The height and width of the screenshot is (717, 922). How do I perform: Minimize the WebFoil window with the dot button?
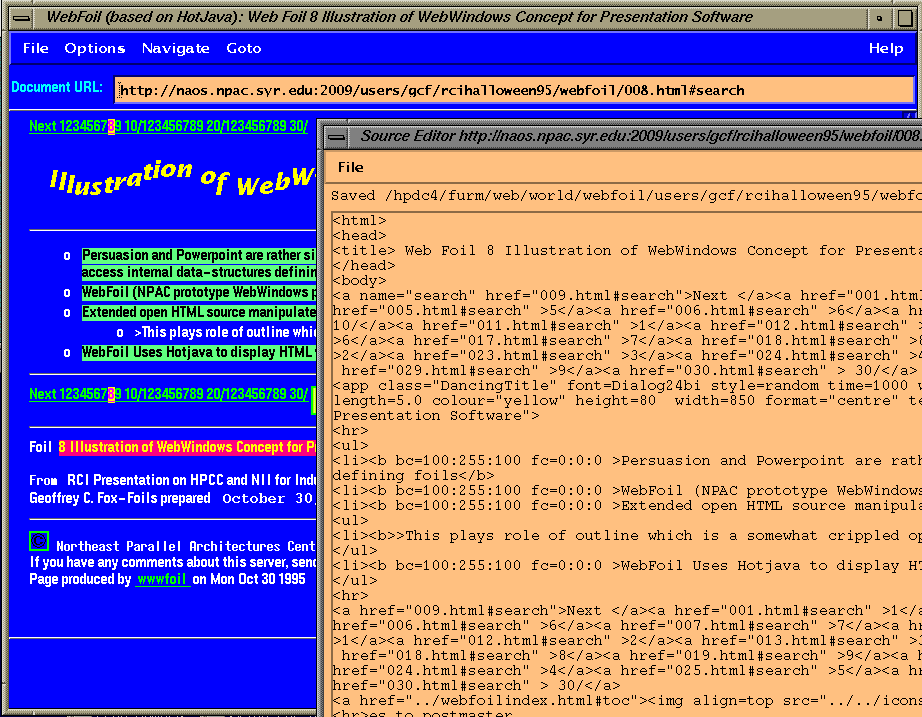pos(879,18)
